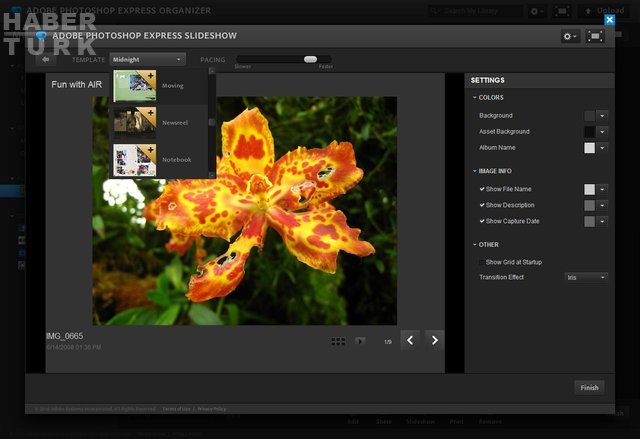640x439 pixels.
Task: Toggle Show File Name option
Action: point(482,189)
